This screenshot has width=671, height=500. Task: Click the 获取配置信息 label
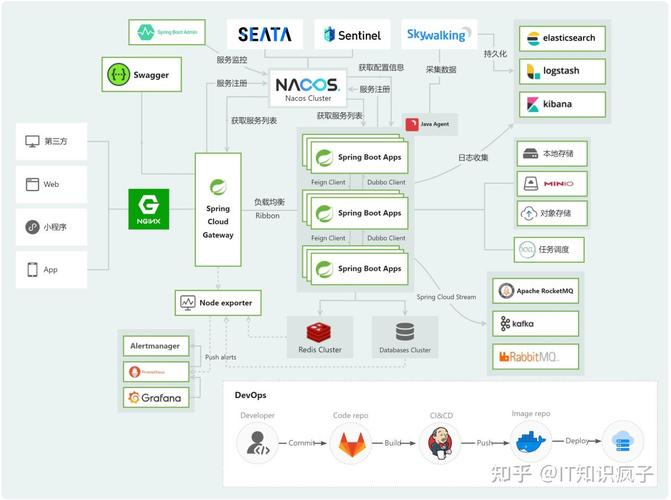381,67
